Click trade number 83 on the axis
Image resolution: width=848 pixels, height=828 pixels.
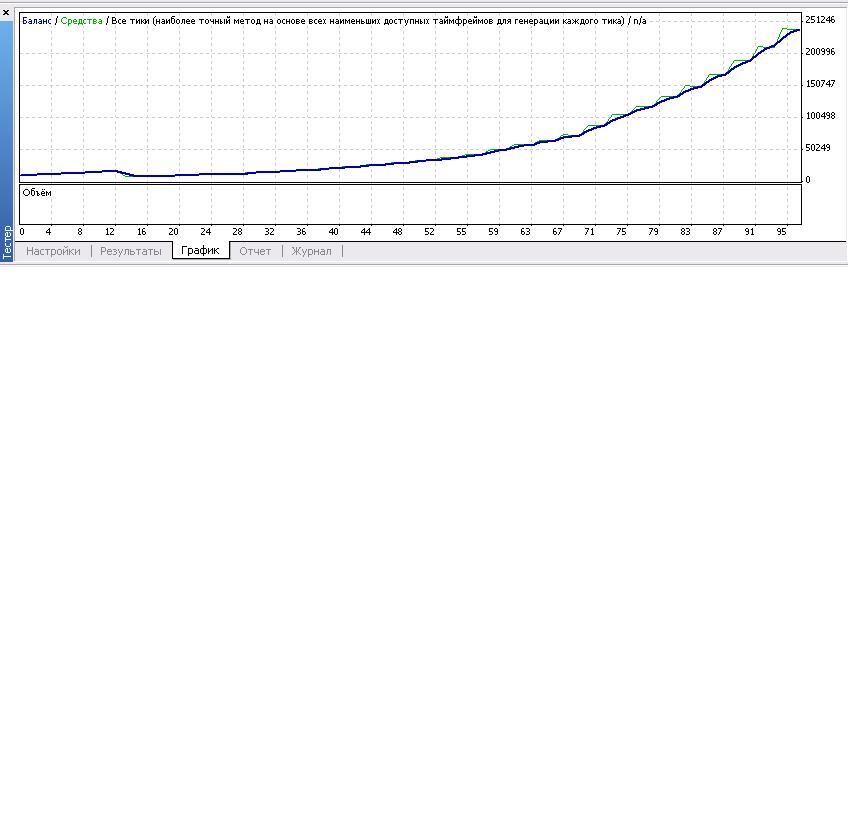point(685,232)
